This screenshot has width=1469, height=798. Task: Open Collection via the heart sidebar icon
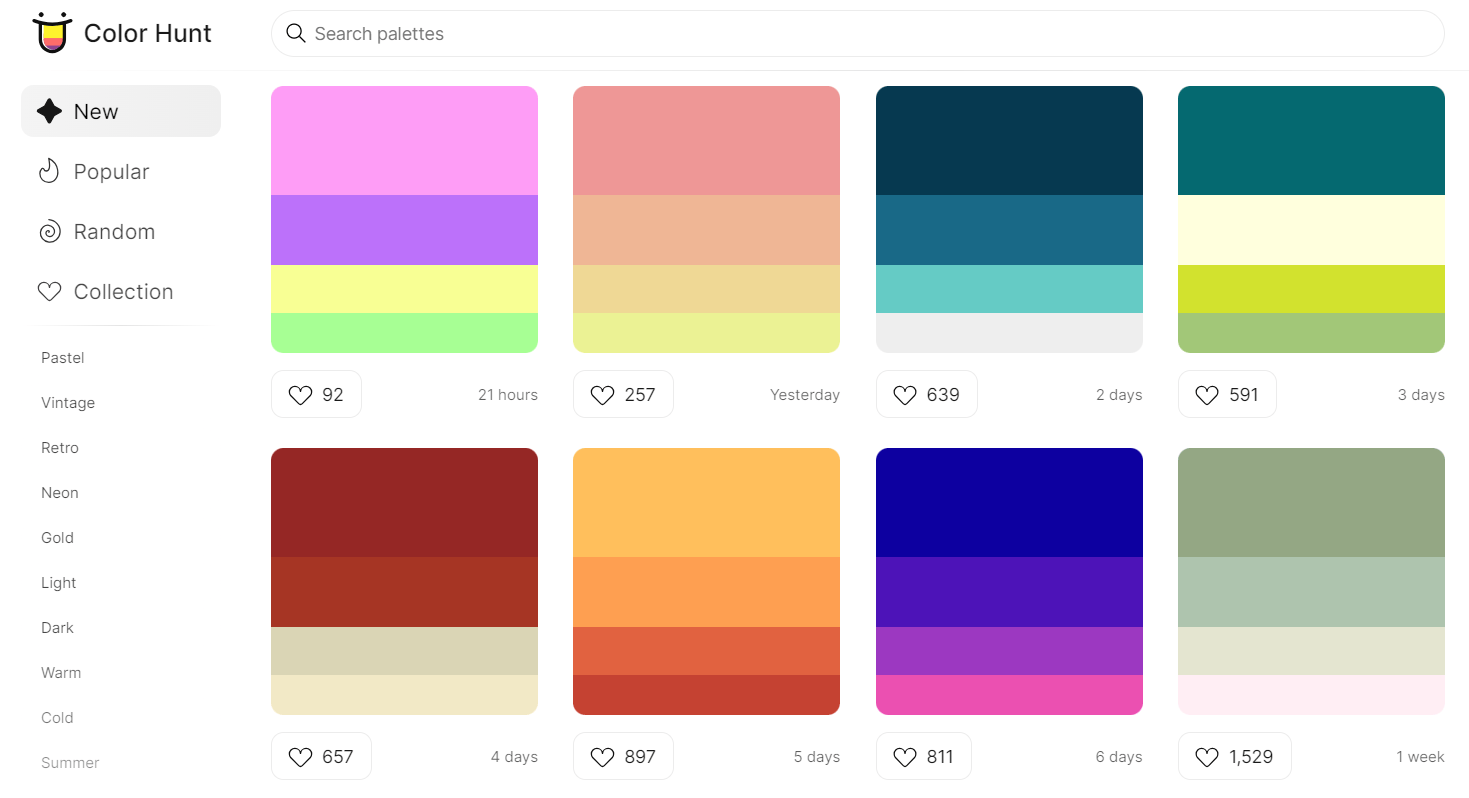(x=49, y=291)
